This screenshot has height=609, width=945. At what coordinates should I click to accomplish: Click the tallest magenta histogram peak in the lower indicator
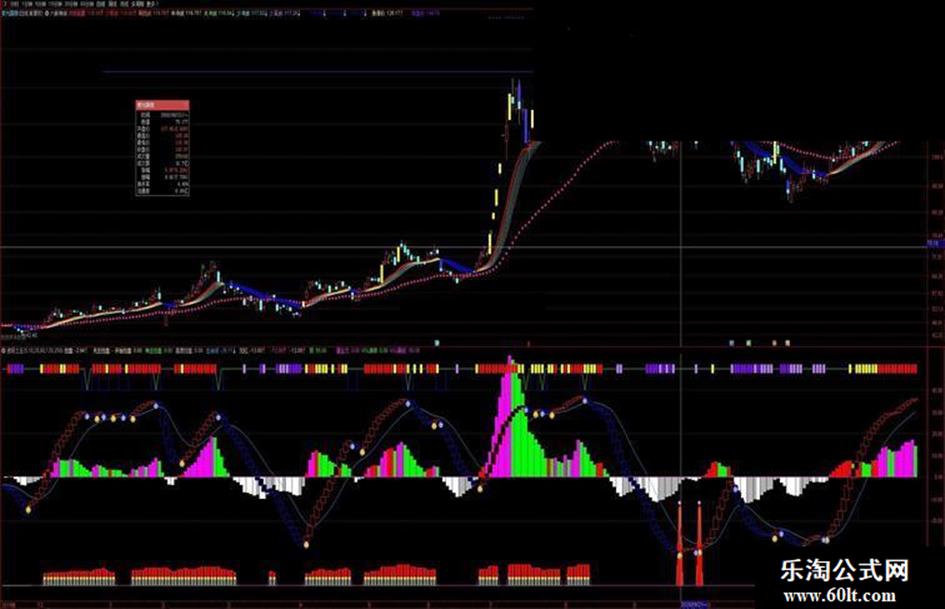tap(510, 416)
